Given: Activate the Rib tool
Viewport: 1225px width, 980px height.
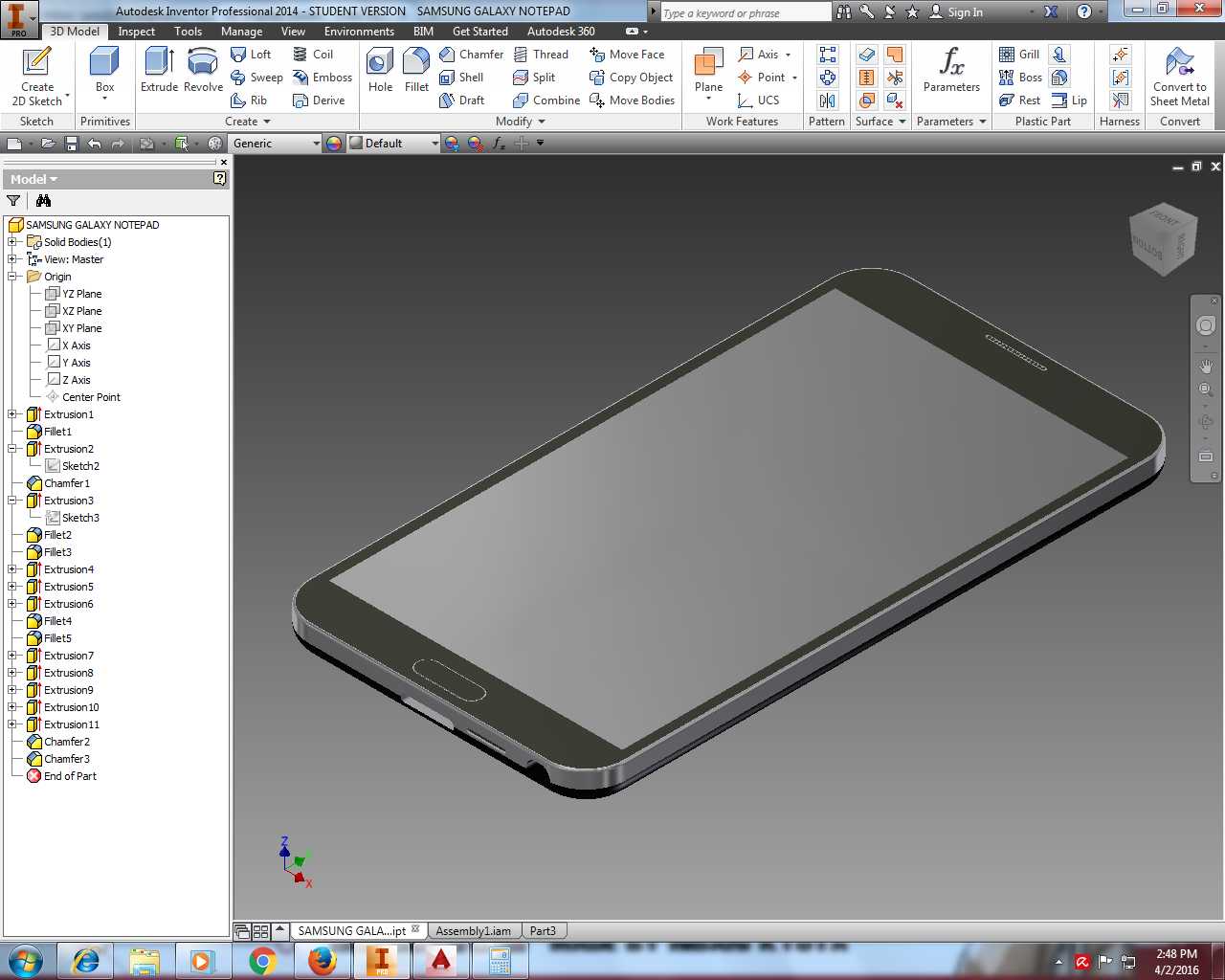Looking at the screenshot, I should click(x=249, y=100).
